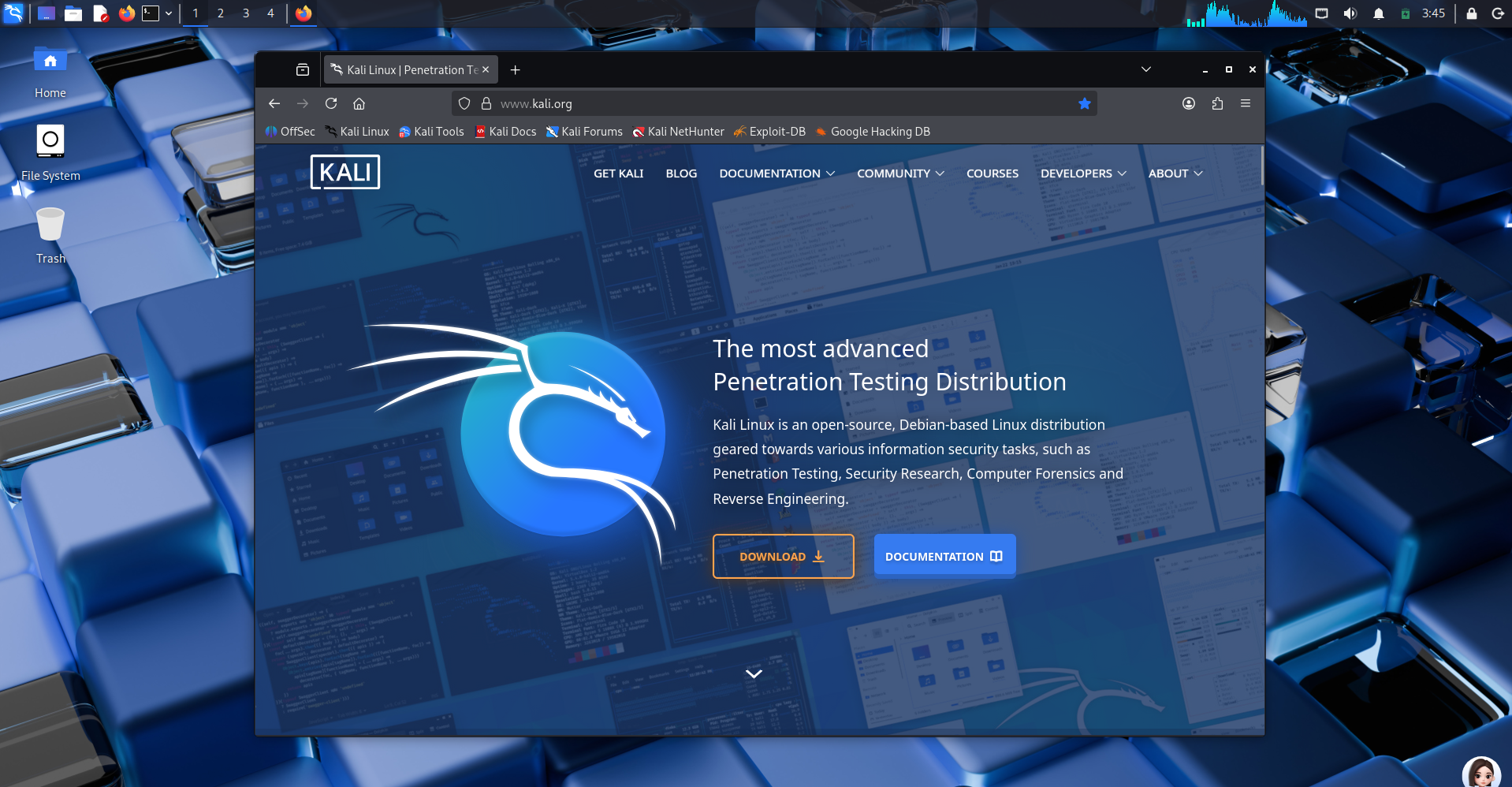Expand the terminal launcher dropdown arrow
Screen dimensions: 1512x787
pyautogui.click(x=169, y=13)
